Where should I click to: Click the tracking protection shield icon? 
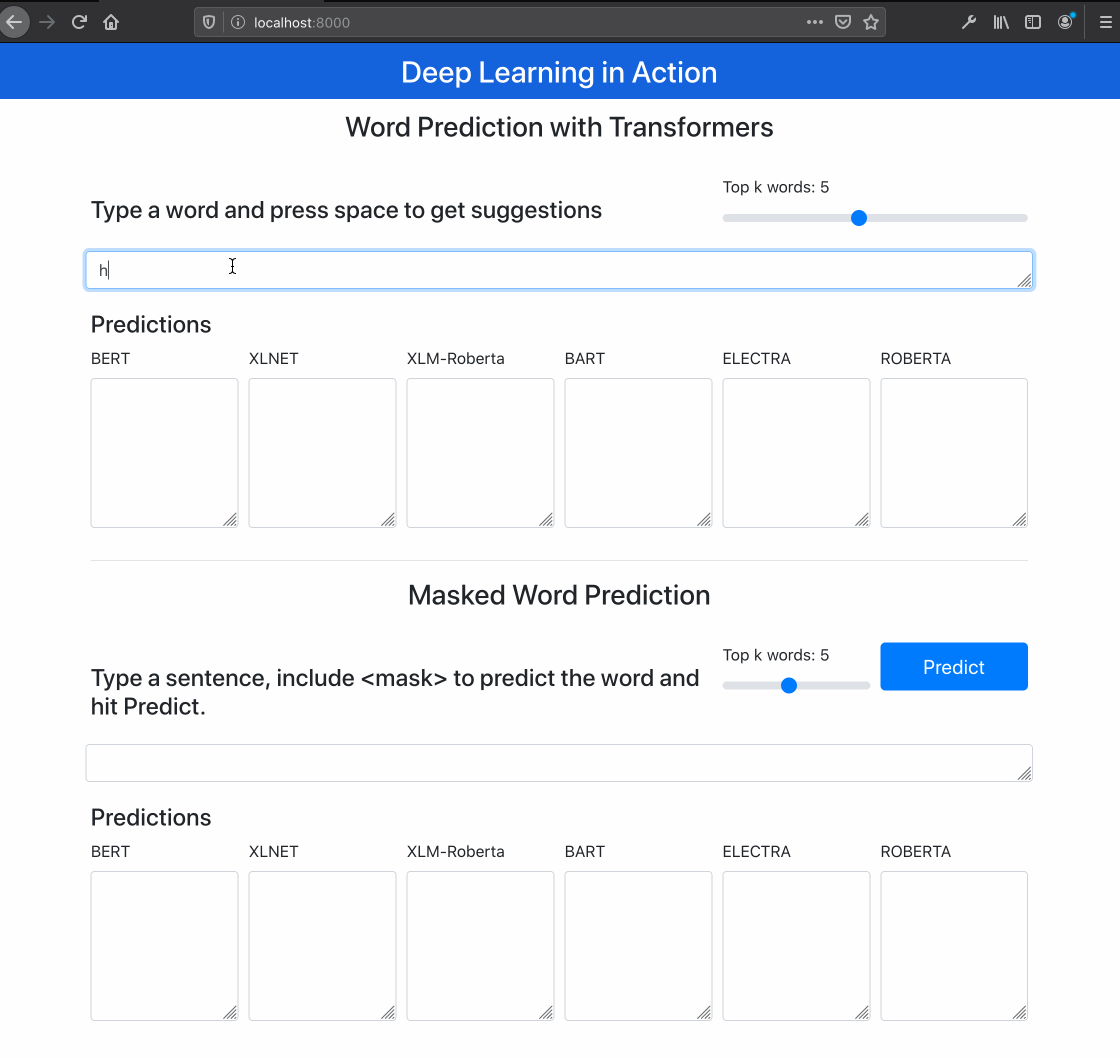[x=209, y=22]
